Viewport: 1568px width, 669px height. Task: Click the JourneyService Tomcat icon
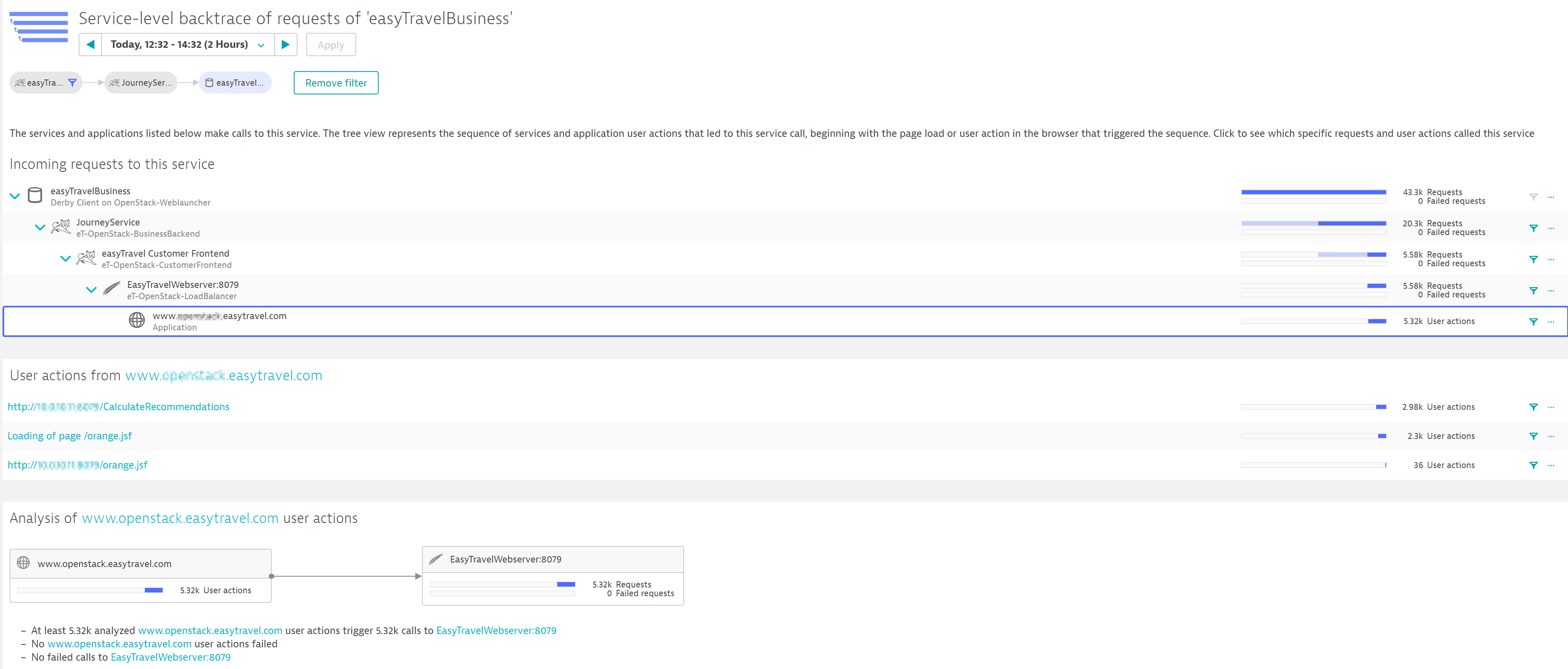(61, 227)
